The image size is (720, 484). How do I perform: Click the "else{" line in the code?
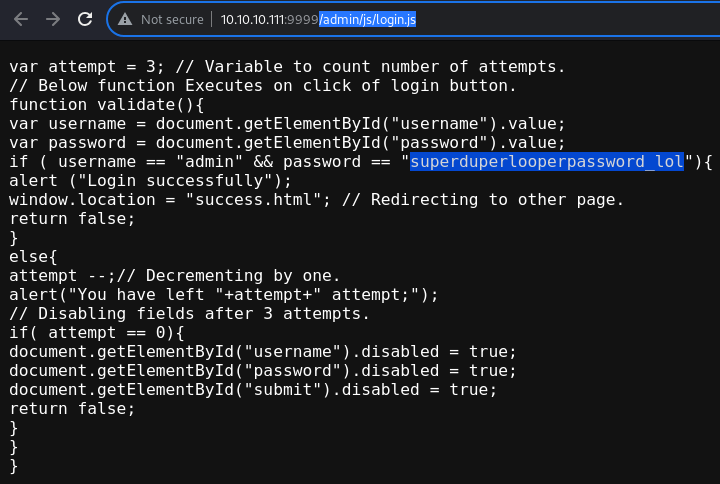(x=33, y=257)
